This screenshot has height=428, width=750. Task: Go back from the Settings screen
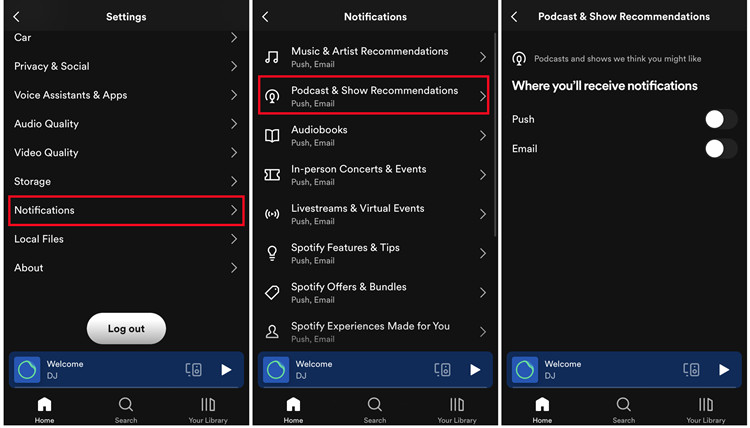tap(16, 17)
